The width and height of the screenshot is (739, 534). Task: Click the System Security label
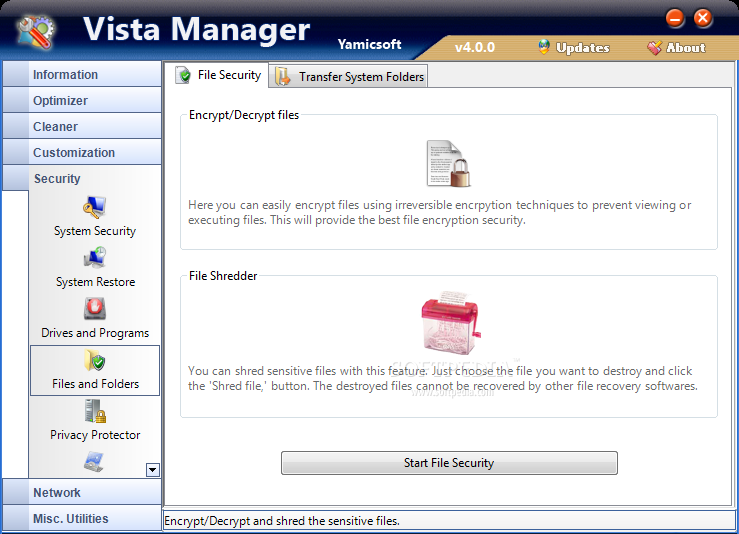pos(95,231)
